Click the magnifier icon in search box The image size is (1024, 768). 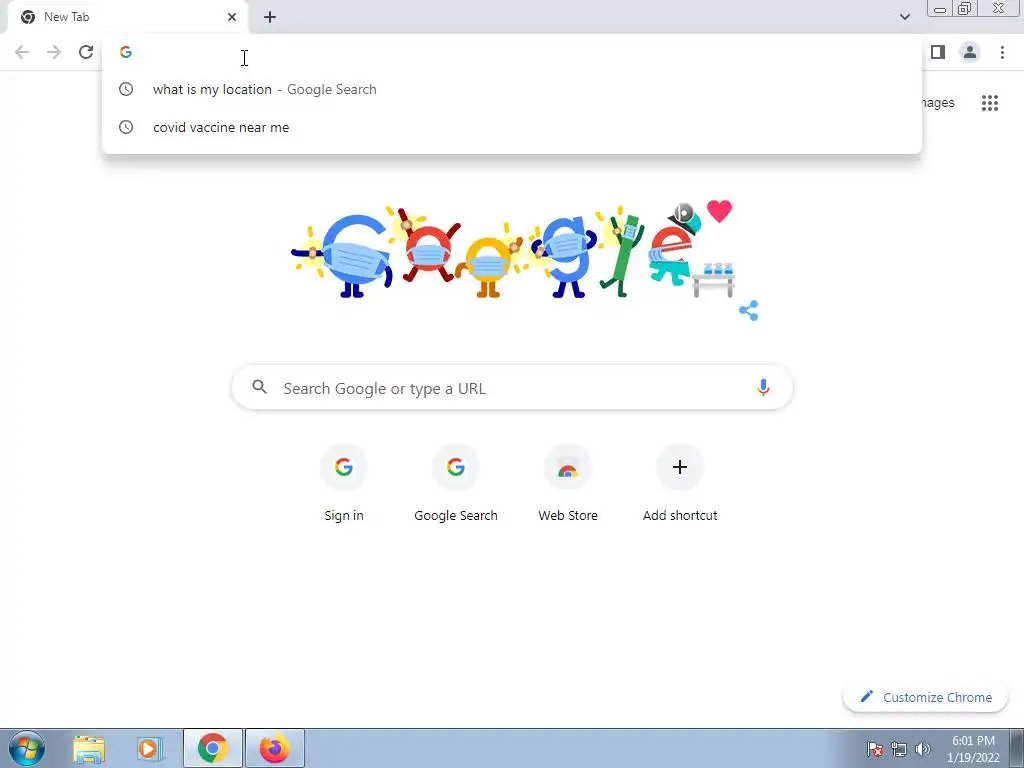tap(260, 387)
